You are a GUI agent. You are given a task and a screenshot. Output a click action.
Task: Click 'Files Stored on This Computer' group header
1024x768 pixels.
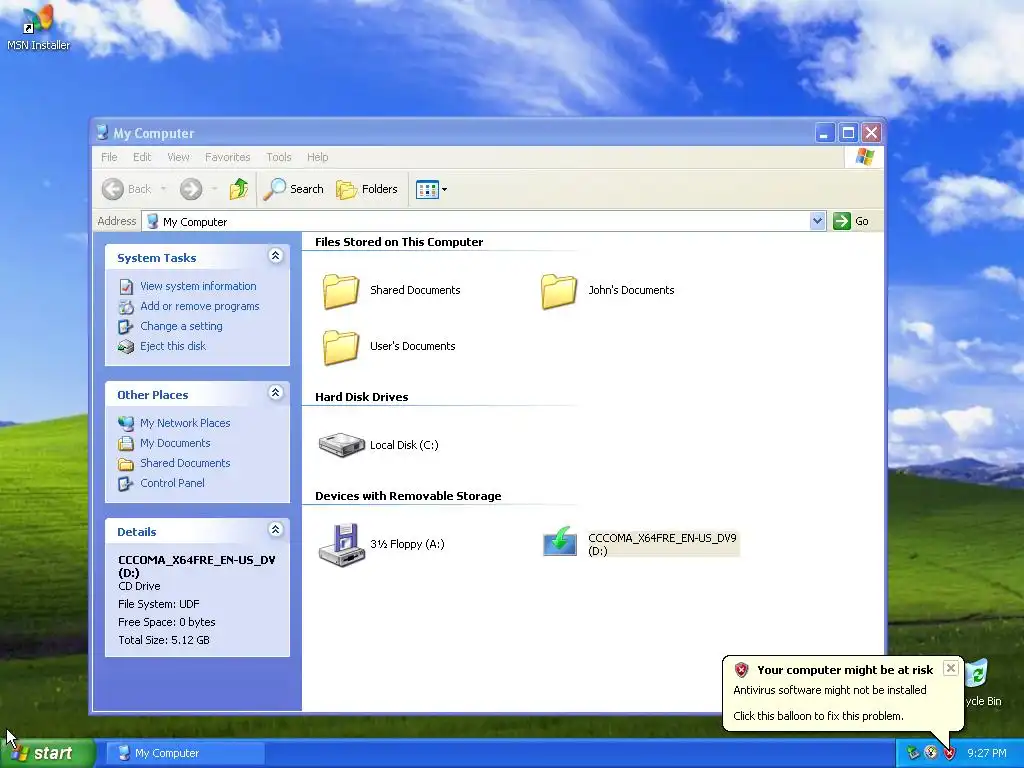point(399,242)
